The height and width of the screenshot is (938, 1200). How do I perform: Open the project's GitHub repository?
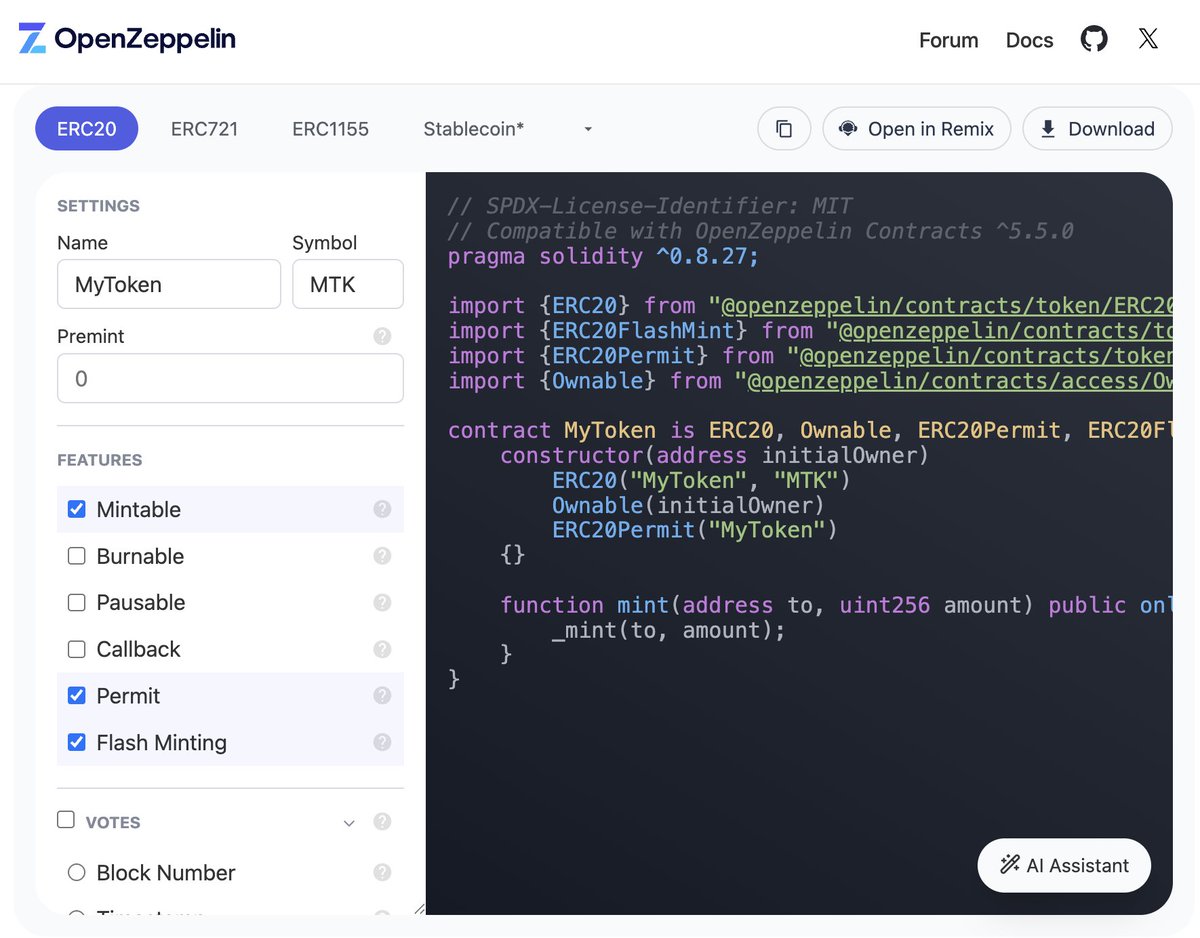(x=1094, y=39)
